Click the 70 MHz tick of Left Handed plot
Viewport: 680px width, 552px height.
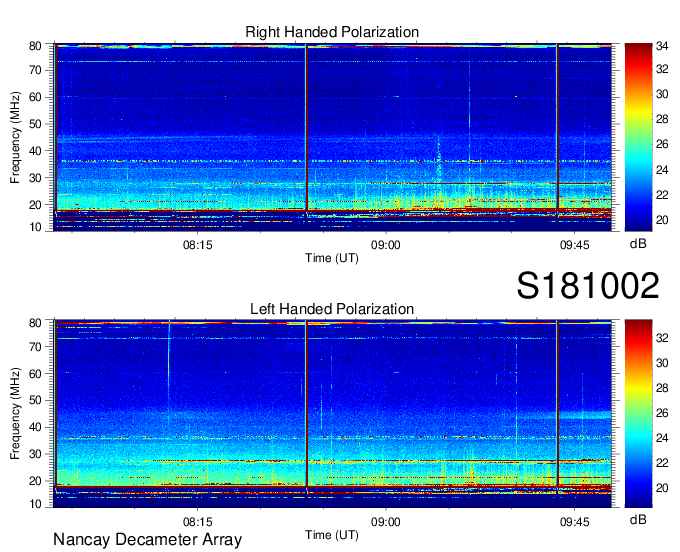point(35,347)
